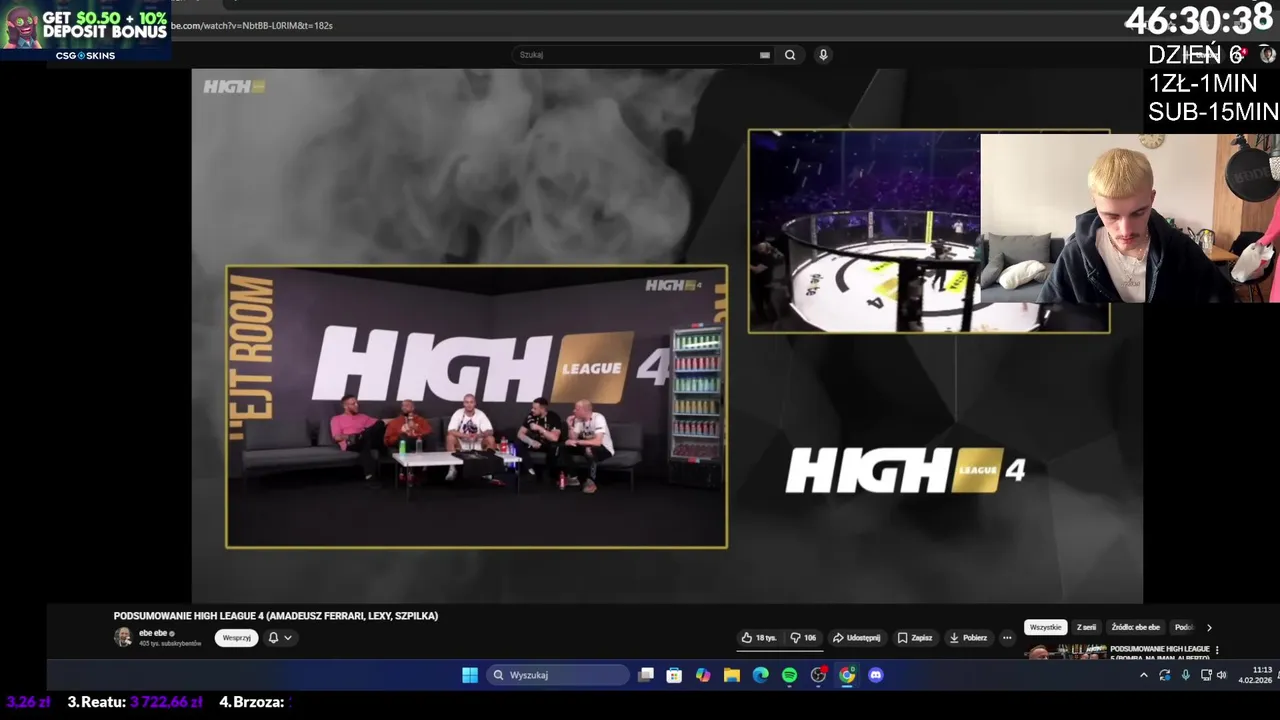This screenshot has height=720, width=1280.
Task: Save the video with Zapisz
Action: 915,638
